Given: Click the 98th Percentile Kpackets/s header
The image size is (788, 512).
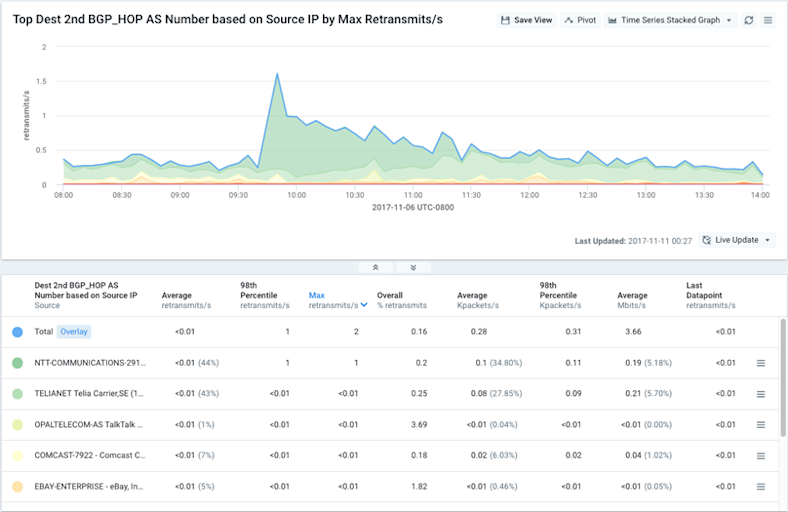Looking at the screenshot, I should click(x=560, y=295).
